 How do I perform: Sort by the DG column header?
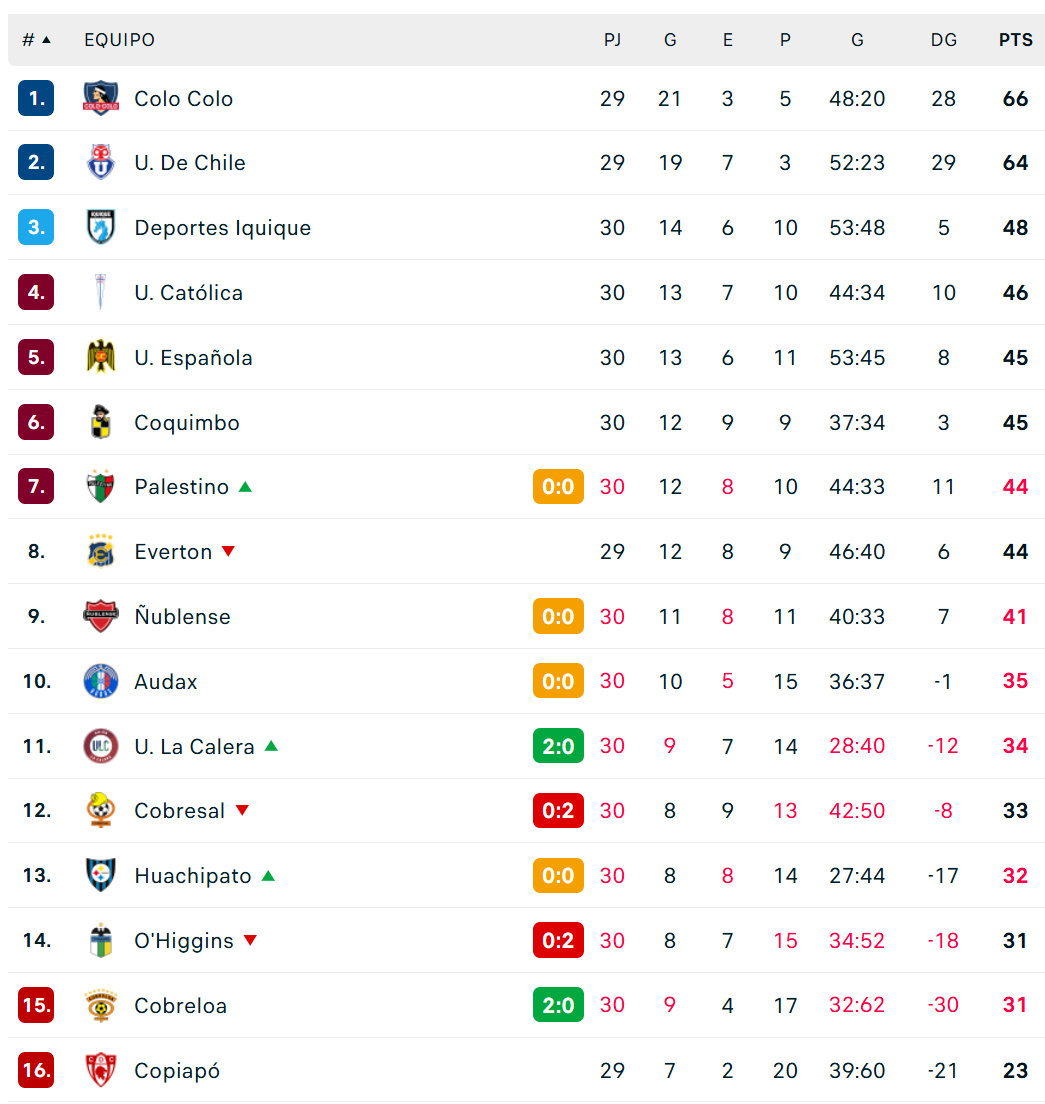pyautogui.click(x=944, y=40)
